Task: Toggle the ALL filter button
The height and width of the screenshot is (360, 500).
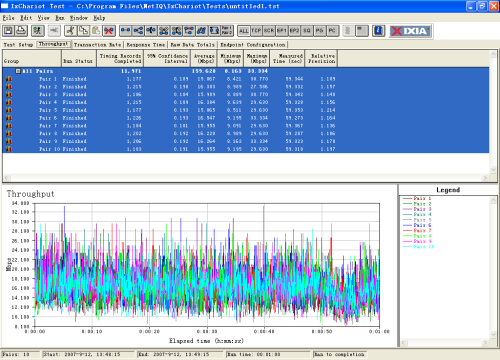Action: (244, 31)
